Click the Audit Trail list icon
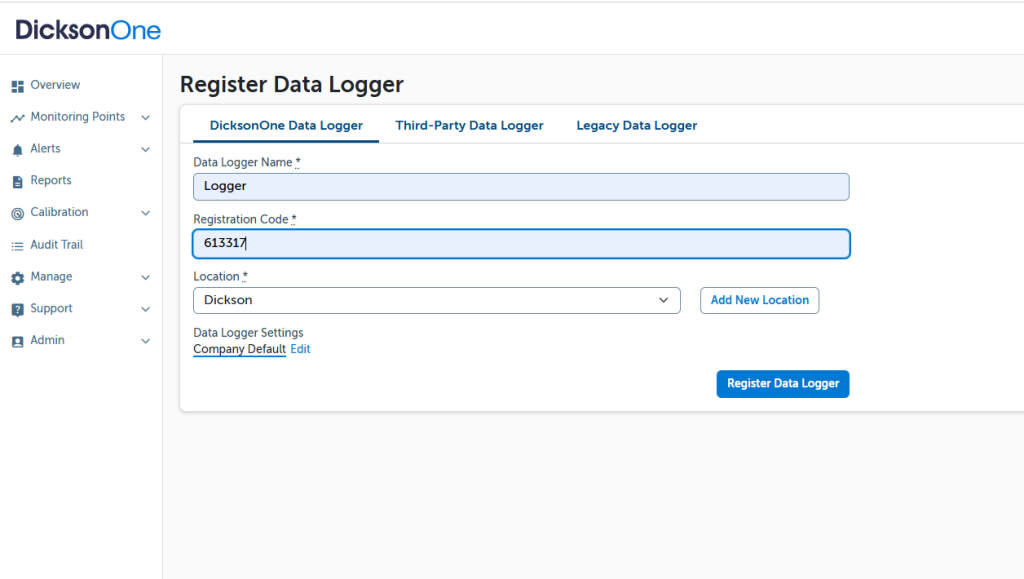1024x579 pixels. tap(17, 245)
